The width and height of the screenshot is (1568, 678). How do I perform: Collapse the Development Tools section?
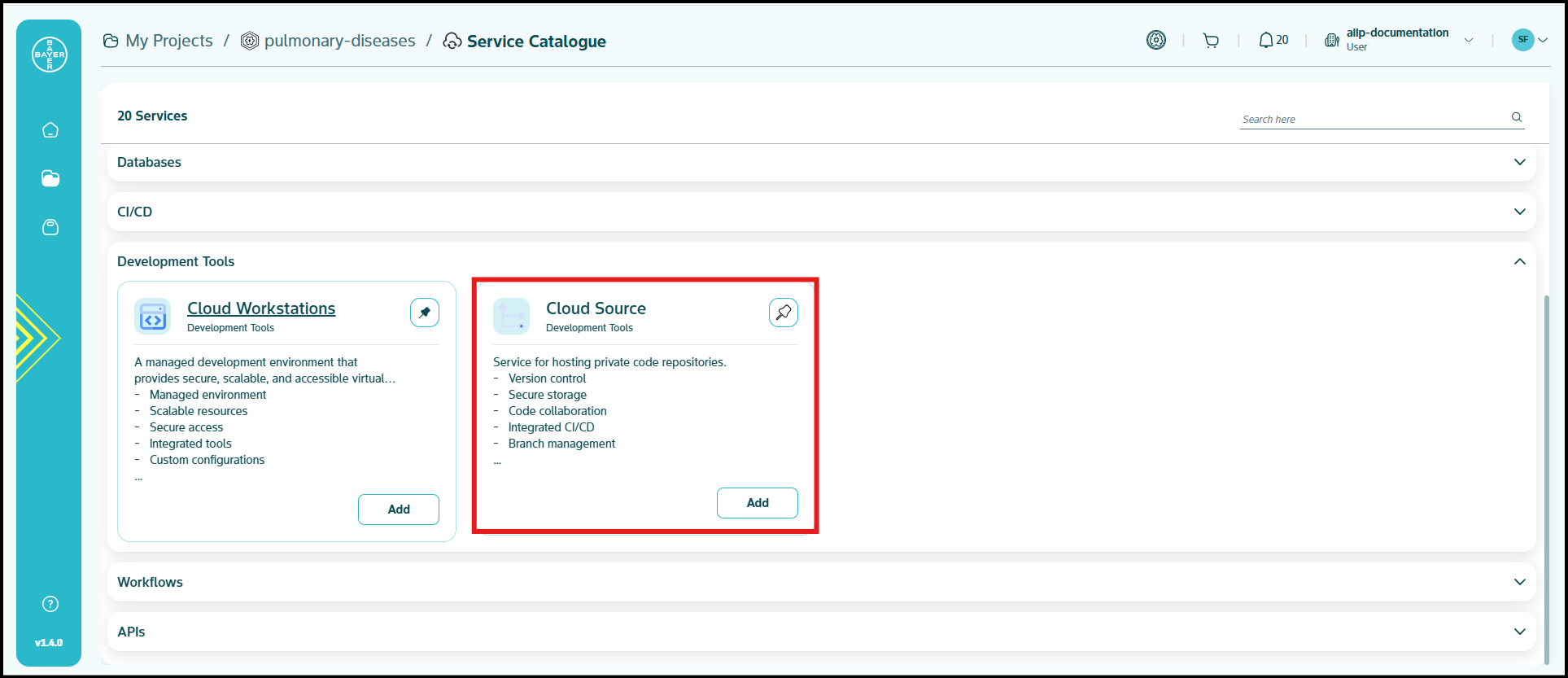click(x=1519, y=261)
